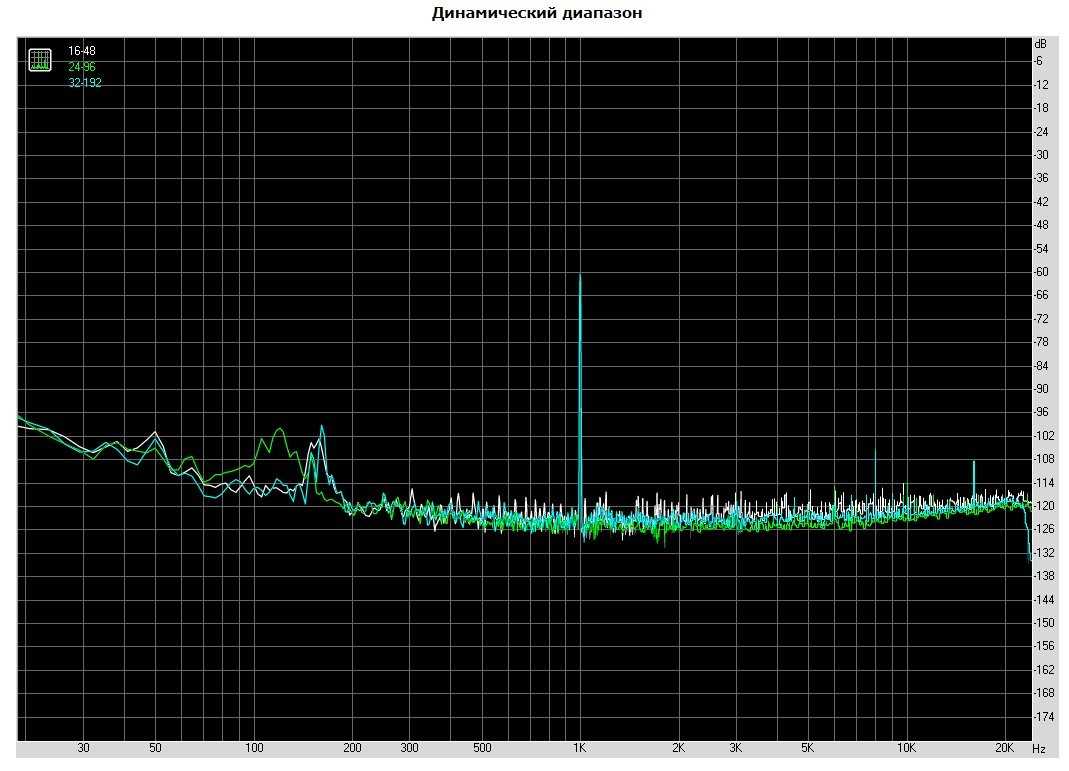The width and height of the screenshot is (1069, 771).
Task: Click the -174 label on dB axis
Action: 1047,716
